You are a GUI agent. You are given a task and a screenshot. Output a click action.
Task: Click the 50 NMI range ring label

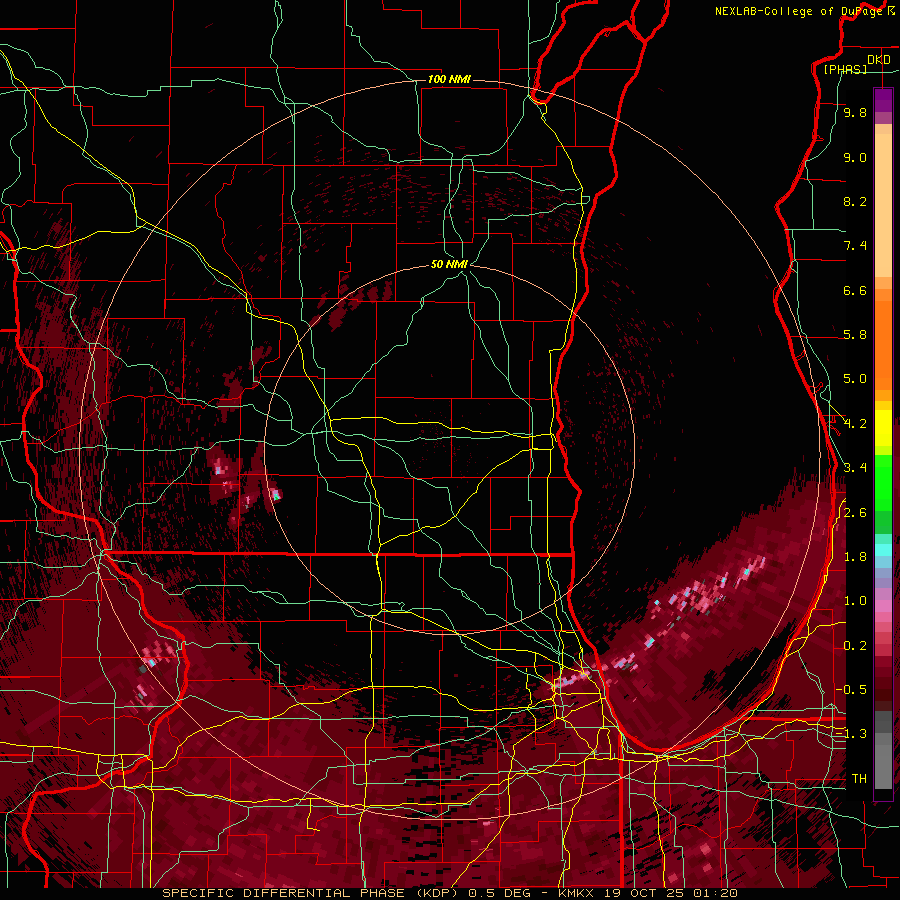click(449, 264)
